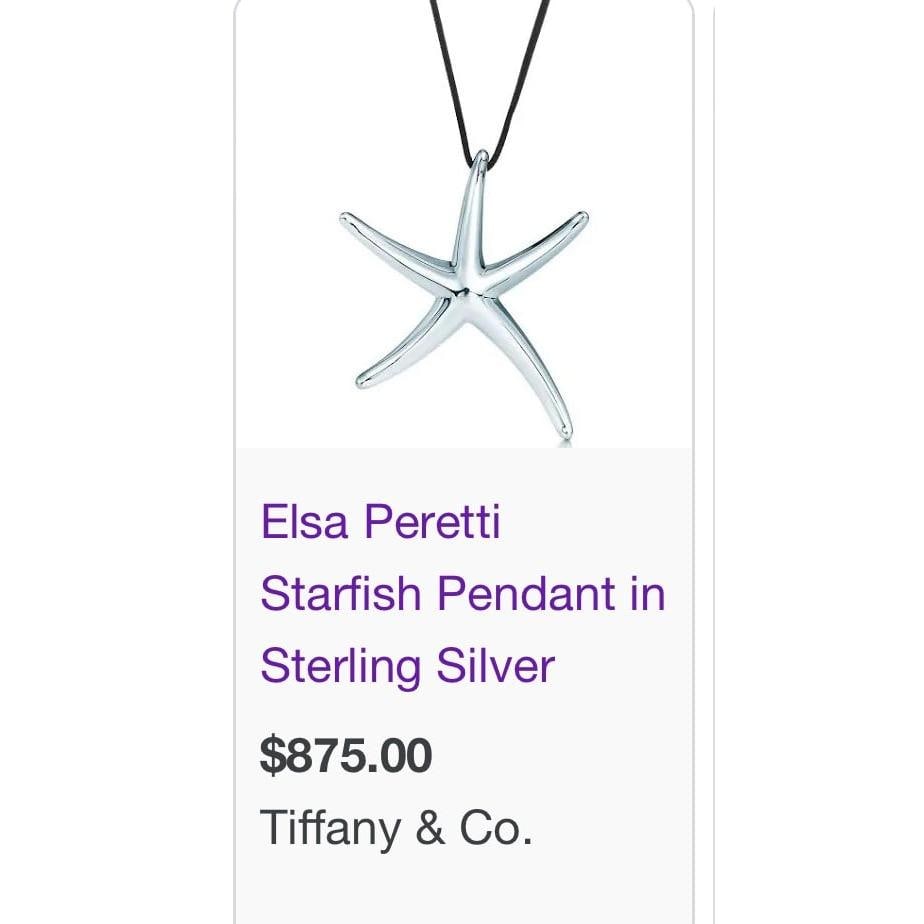Click the empty card area below Tiffany & Co.

464,890
